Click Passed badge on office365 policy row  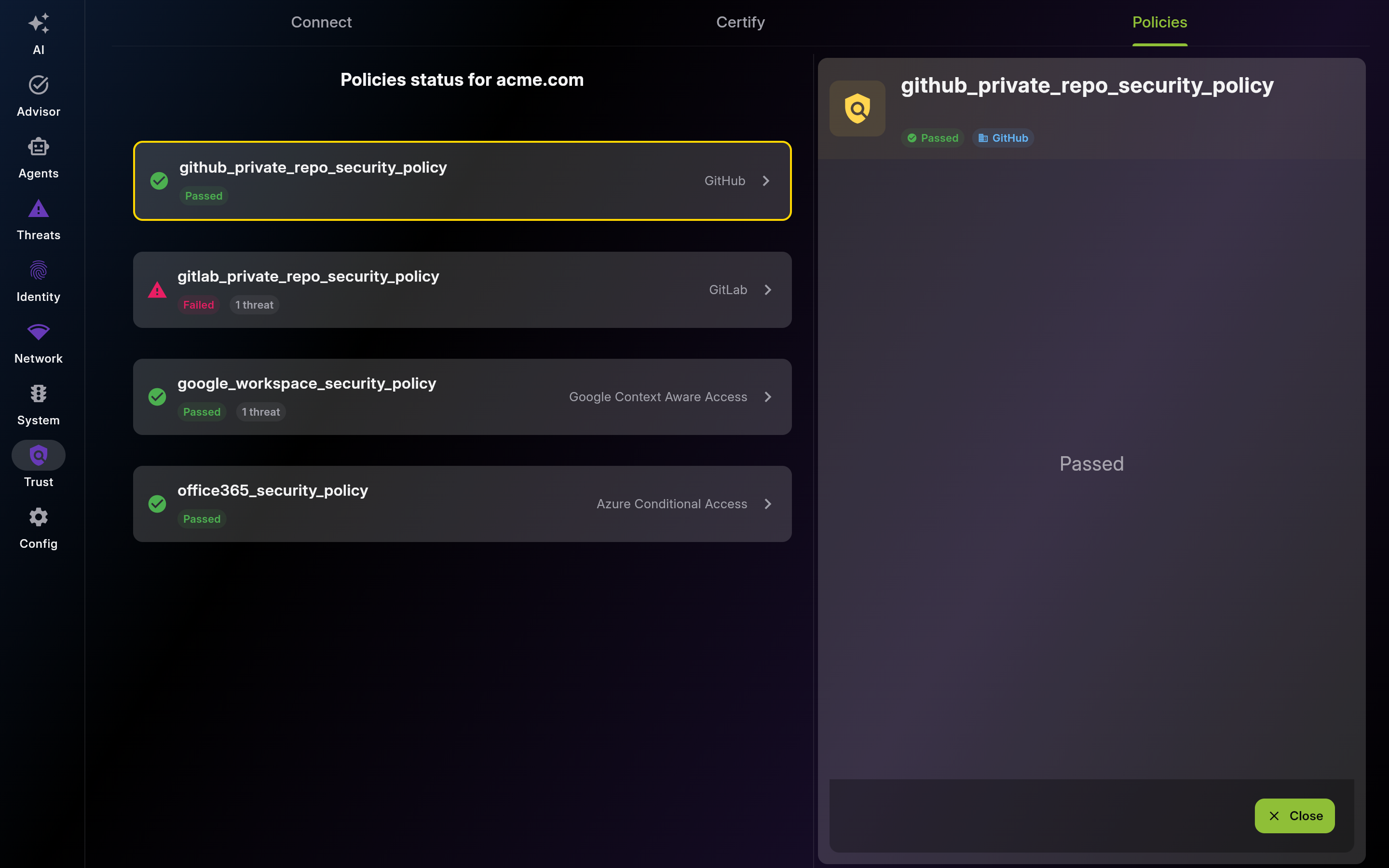point(202,519)
